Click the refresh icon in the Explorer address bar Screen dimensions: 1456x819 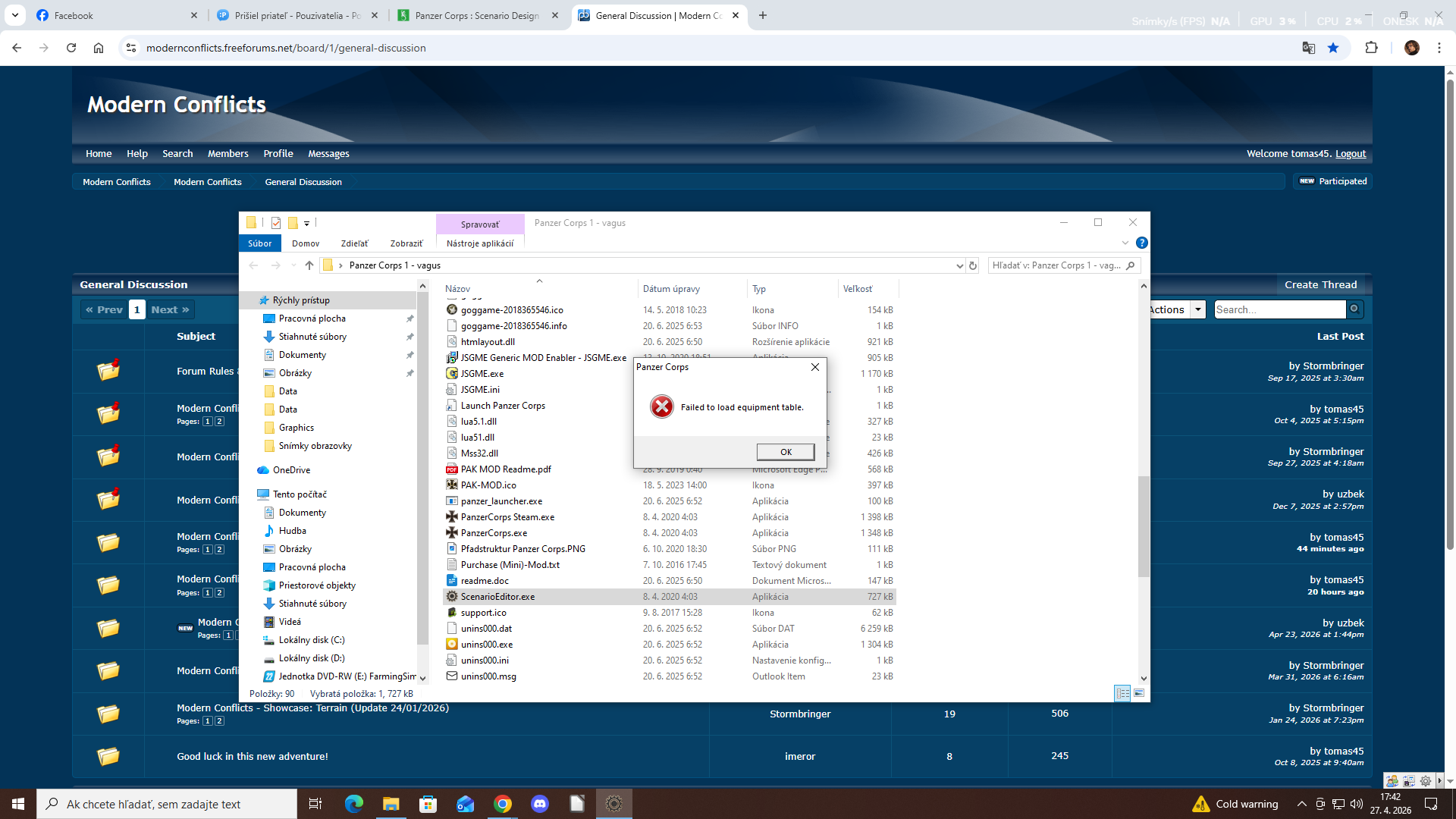pyautogui.click(x=973, y=265)
